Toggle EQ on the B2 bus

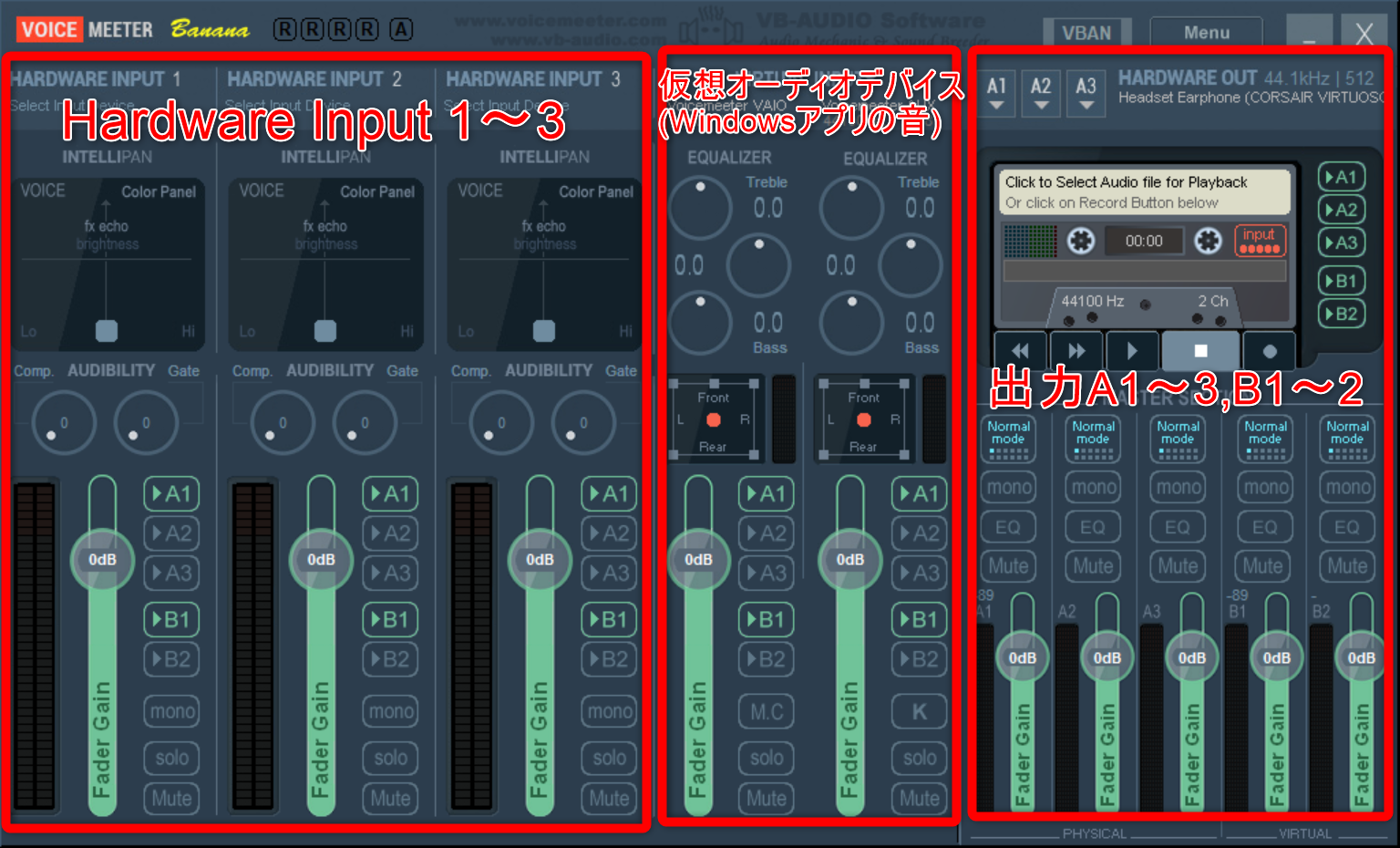click(x=1347, y=527)
